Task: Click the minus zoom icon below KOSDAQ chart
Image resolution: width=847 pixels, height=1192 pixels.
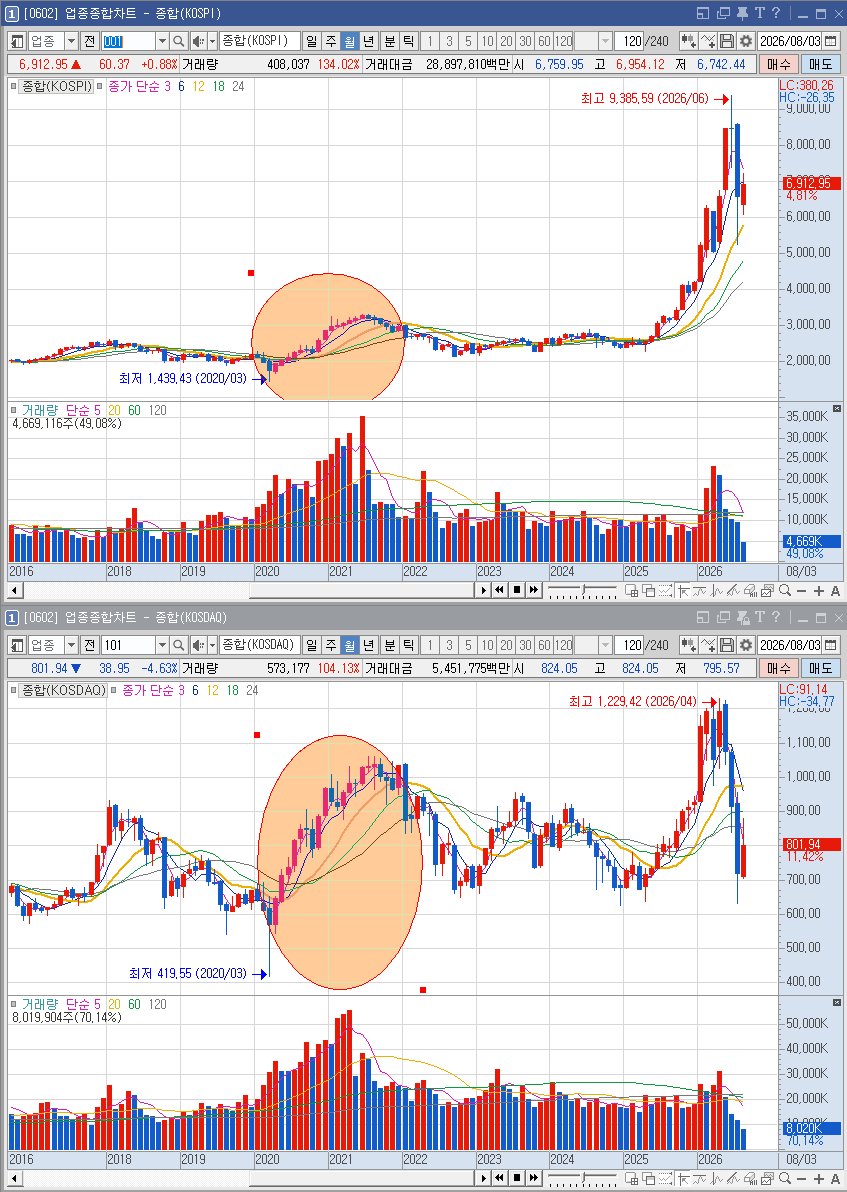Action: coord(801,1178)
